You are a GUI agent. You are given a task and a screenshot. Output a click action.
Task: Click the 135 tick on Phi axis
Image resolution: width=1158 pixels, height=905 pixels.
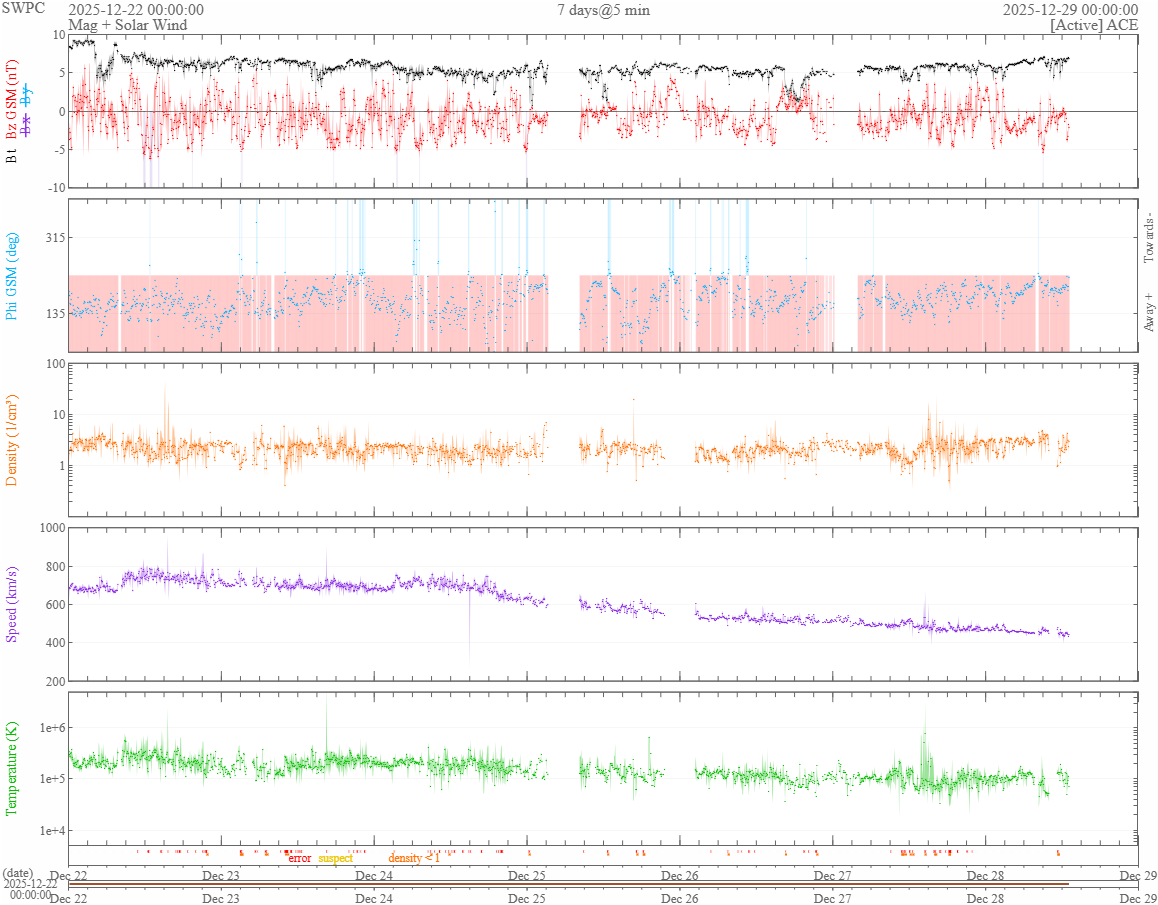[55, 313]
